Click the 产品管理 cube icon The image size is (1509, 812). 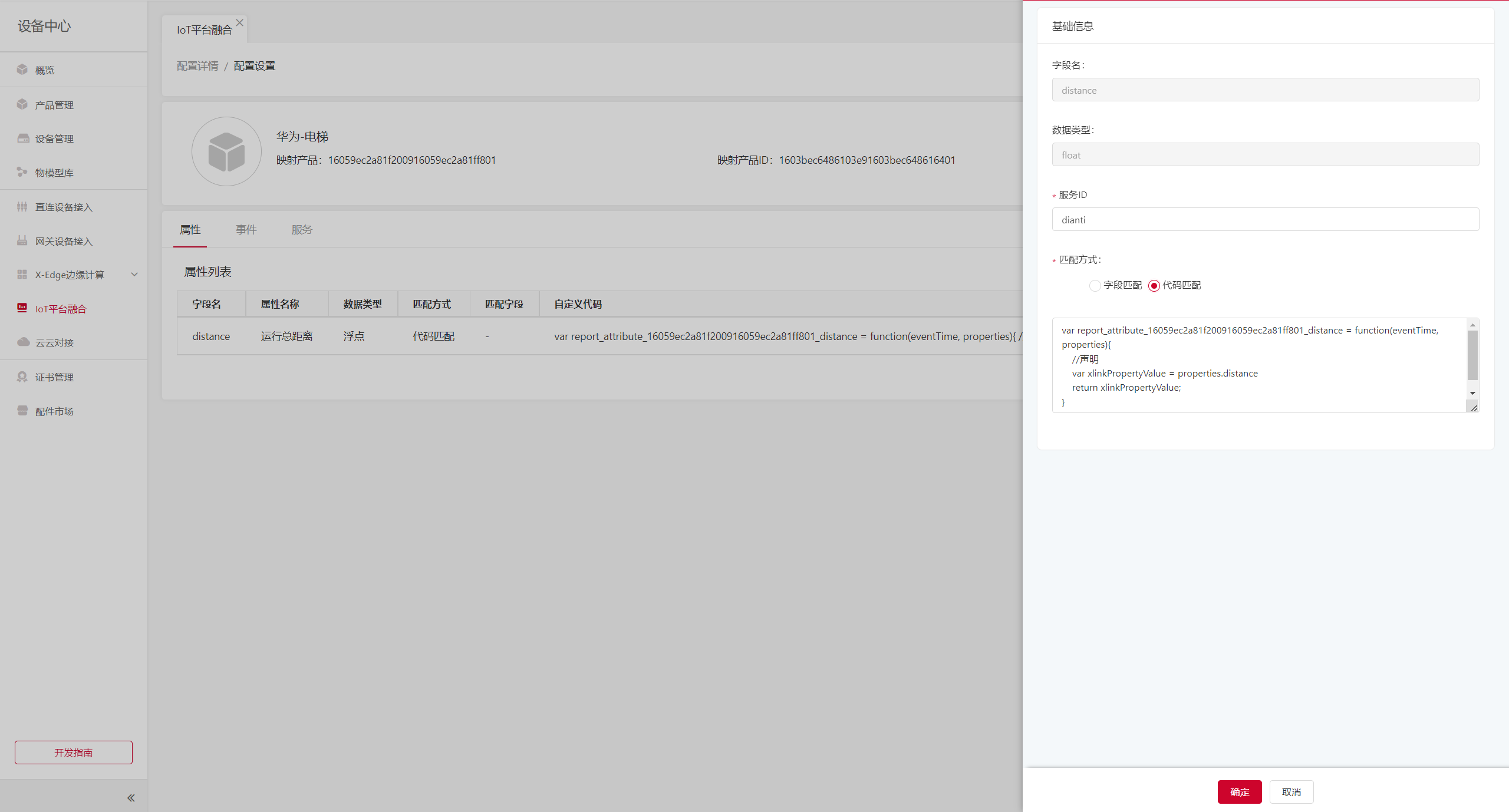click(22, 104)
